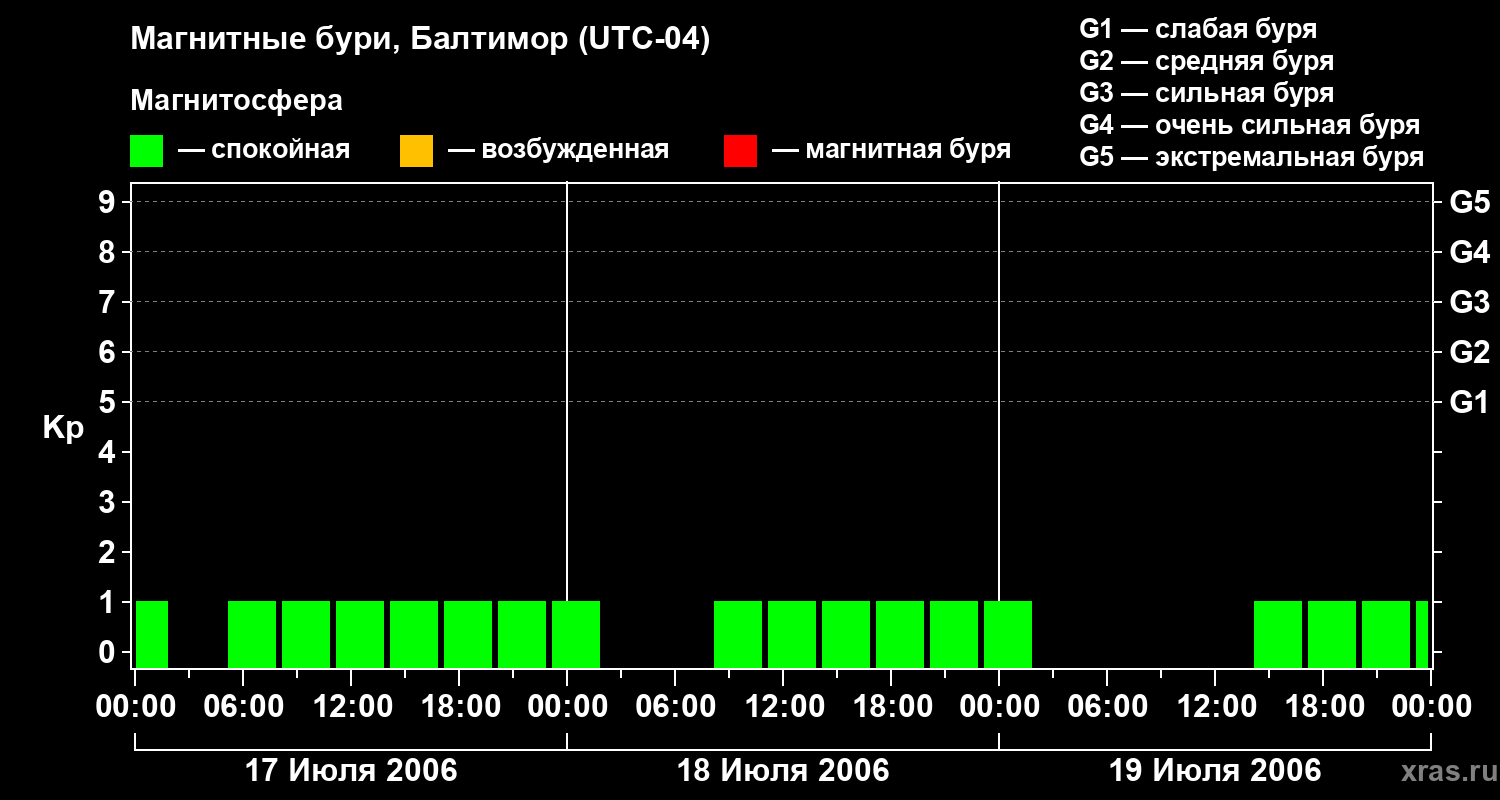Click the '12:00' time label of 19 July
Viewport: 1500px width, 800px height.
[1215, 707]
